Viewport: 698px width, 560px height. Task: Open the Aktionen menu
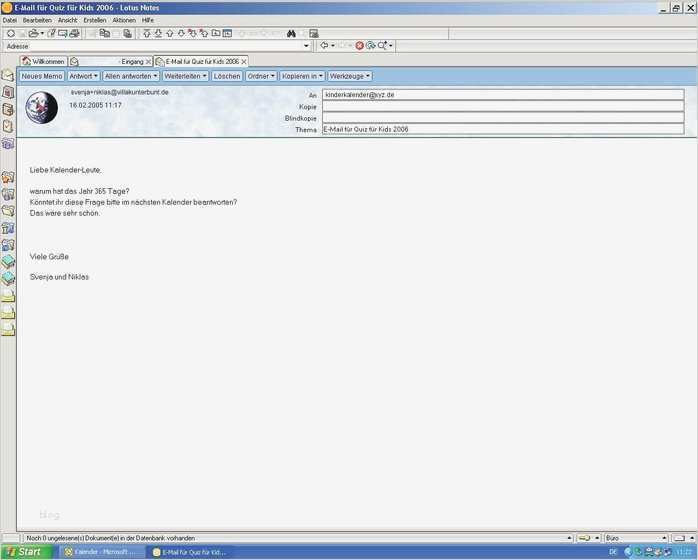tap(124, 20)
